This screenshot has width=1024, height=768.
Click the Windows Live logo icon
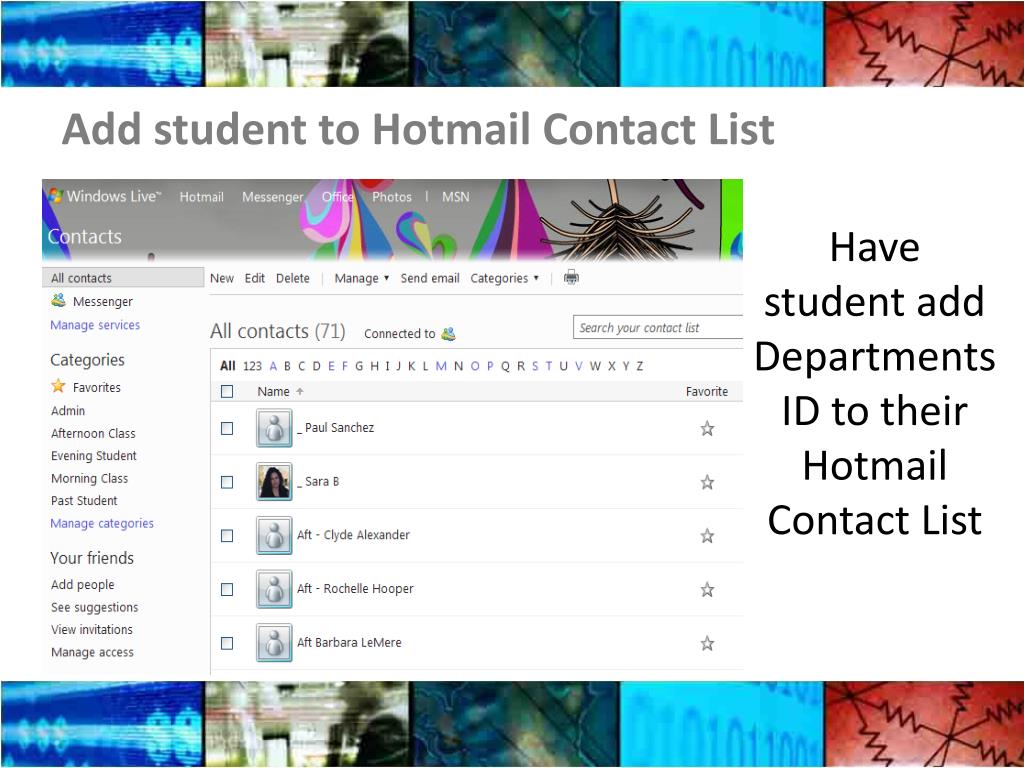pyautogui.click(x=56, y=196)
